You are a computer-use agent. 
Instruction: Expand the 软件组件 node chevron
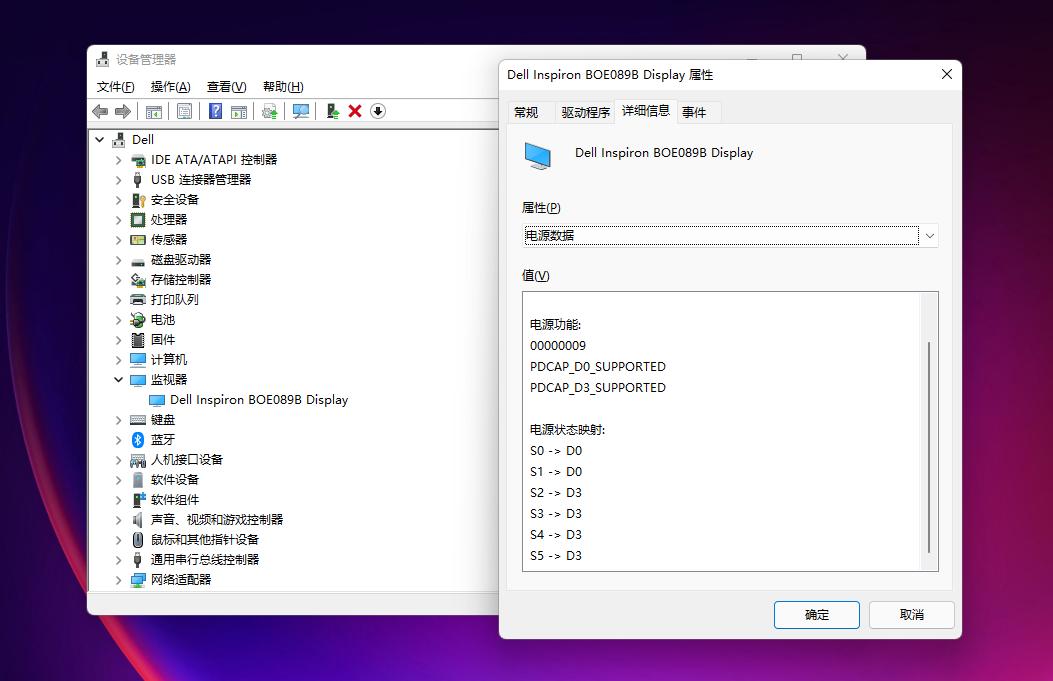click(x=118, y=500)
